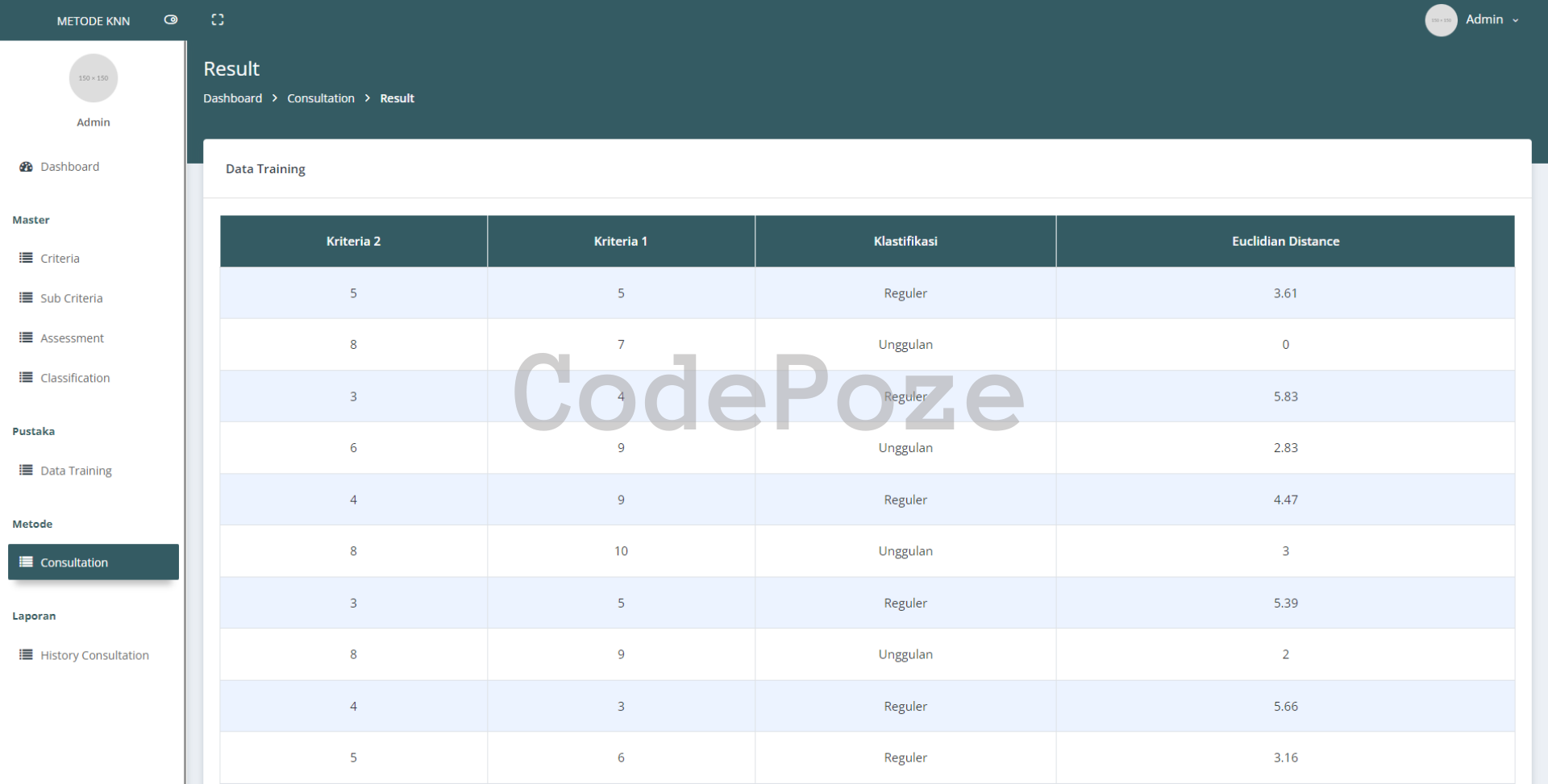
Task: Click the METODE KNN brand title
Action: tap(93, 21)
